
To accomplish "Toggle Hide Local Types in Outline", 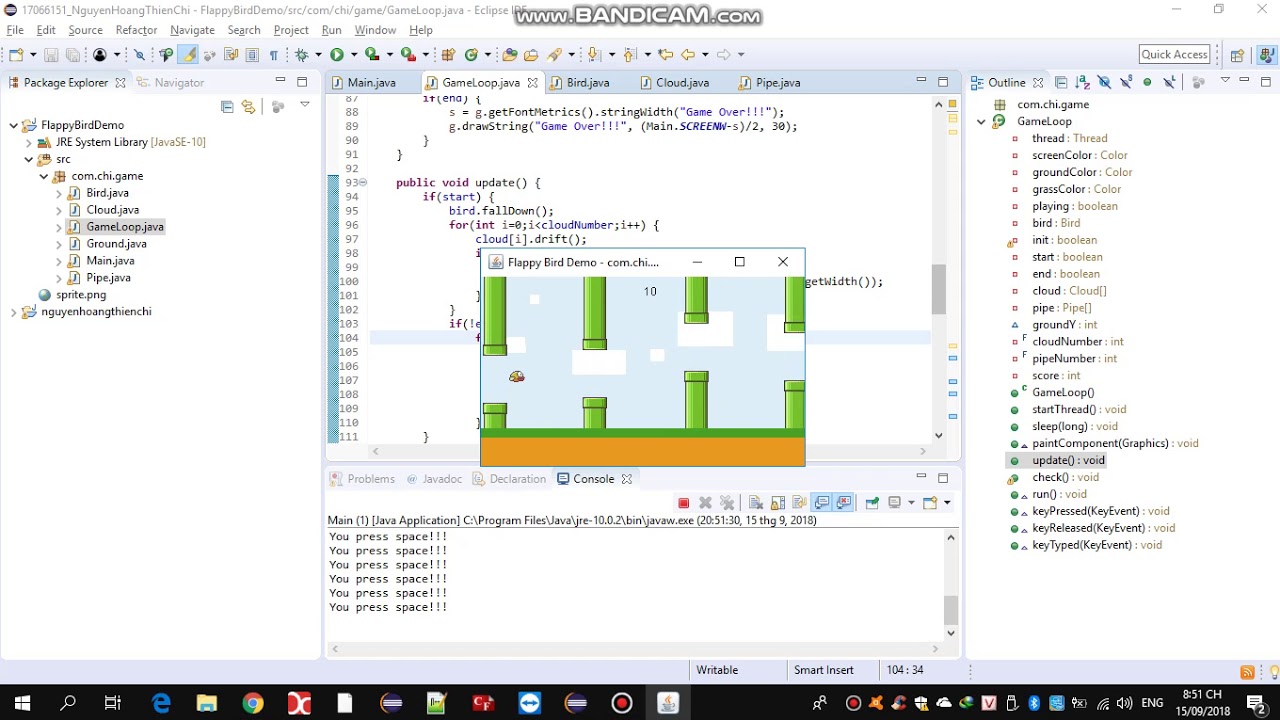I will pyautogui.click(x=1169, y=82).
